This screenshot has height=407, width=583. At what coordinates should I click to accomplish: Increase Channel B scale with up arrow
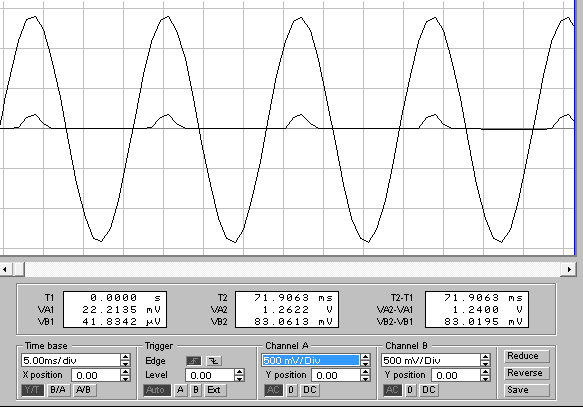(x=485, y=357)
